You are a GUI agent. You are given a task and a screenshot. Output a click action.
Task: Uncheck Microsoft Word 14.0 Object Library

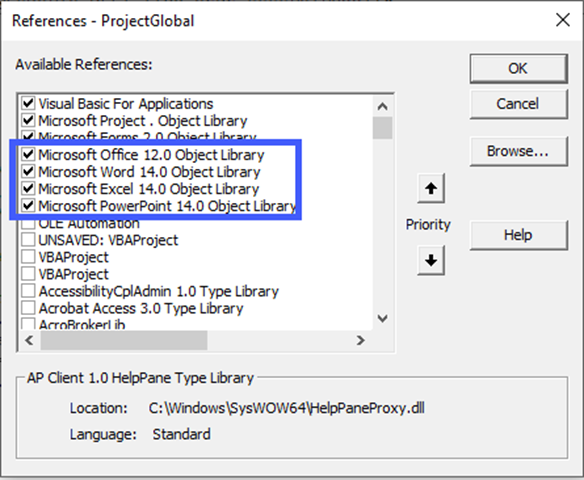coord(28,171)
